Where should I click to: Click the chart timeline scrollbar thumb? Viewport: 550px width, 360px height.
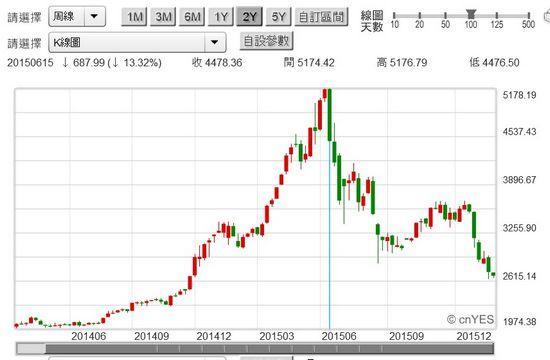point(269,349)
